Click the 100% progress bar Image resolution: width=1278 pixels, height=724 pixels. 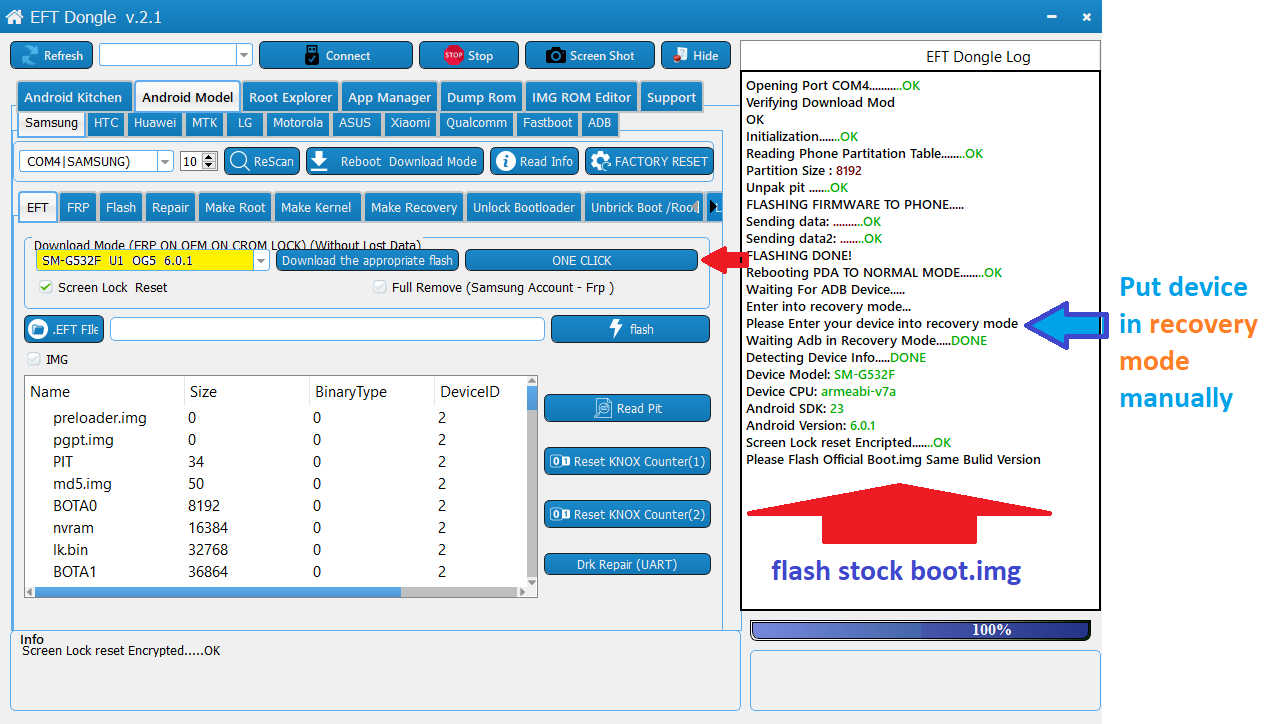(920, 630)
